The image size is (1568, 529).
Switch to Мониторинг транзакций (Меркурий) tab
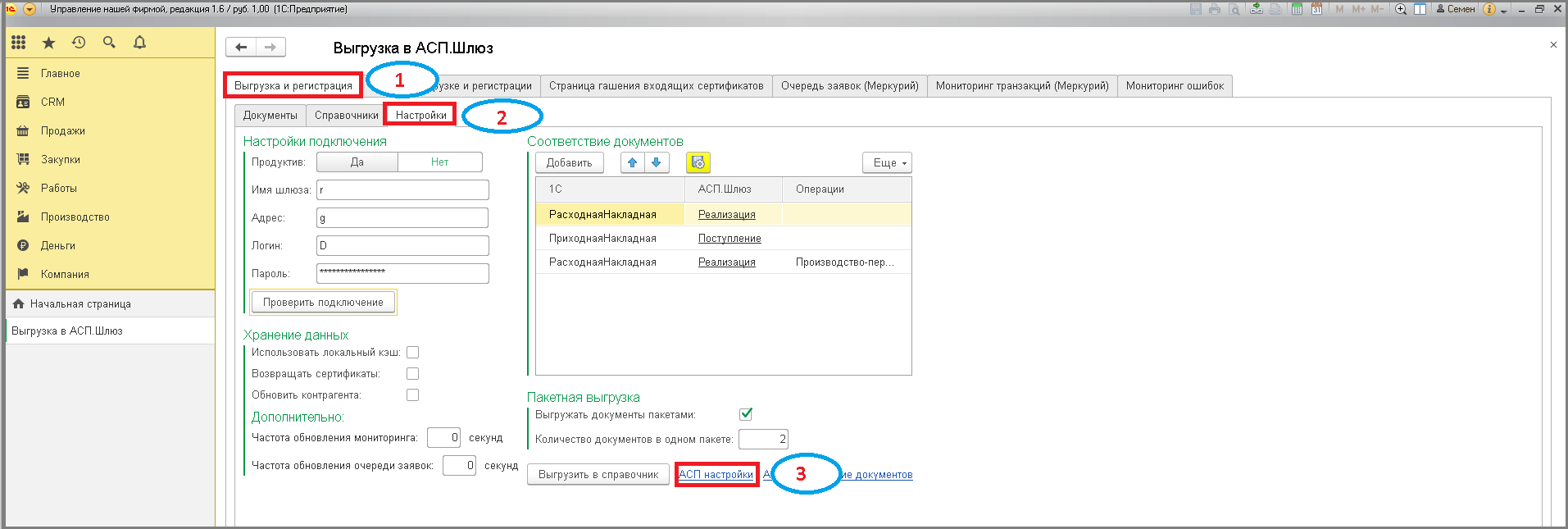click(1022, 85)
